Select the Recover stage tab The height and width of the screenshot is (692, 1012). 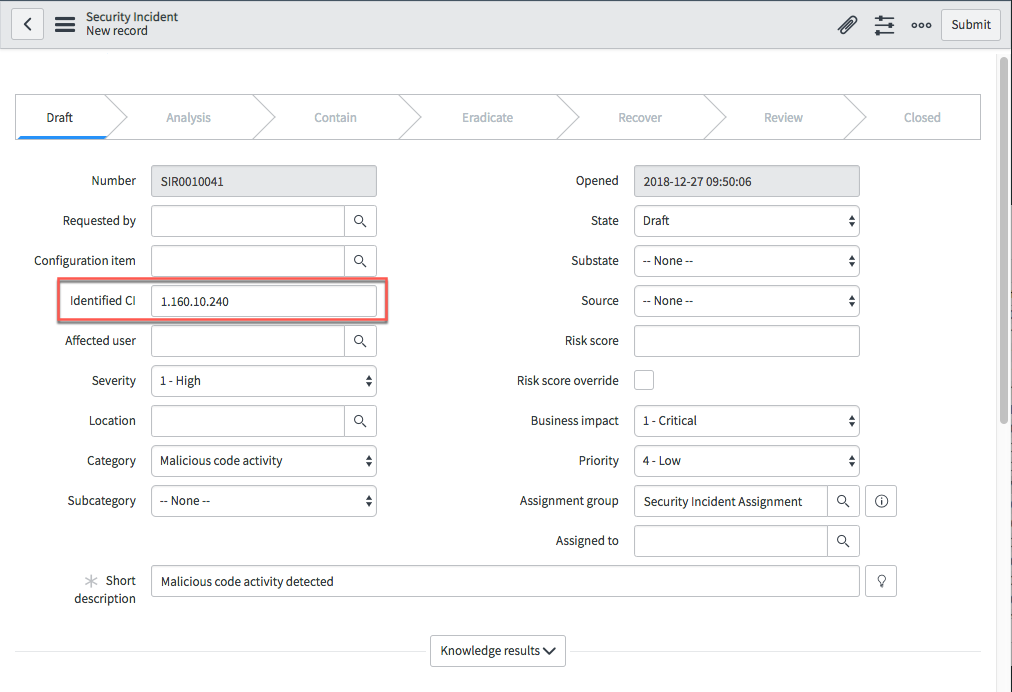tap(640, 117)
